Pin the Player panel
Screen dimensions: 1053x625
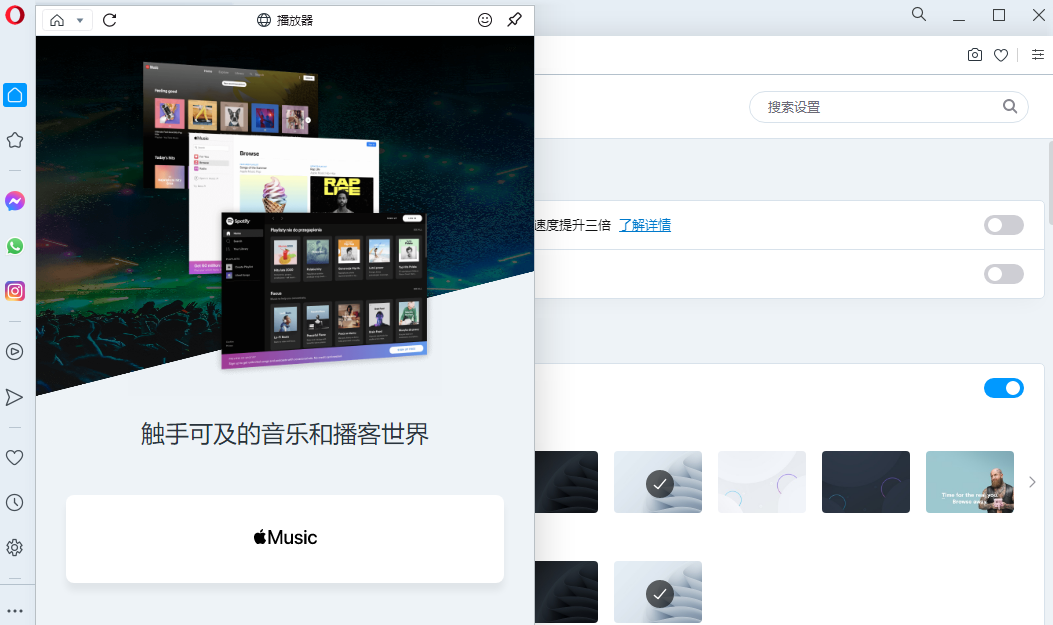coord(514,20)
